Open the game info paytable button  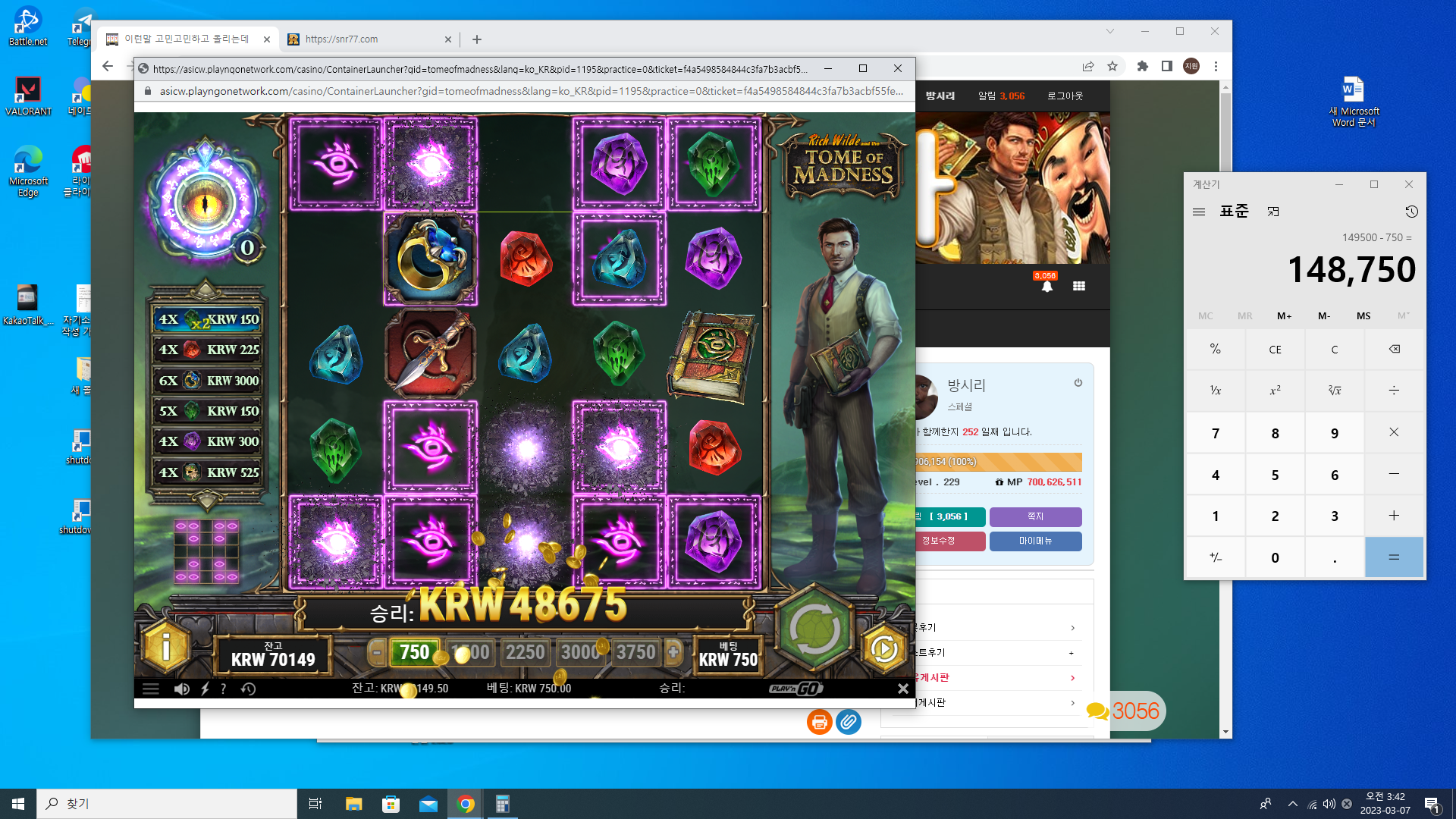[x=166, y=647]
